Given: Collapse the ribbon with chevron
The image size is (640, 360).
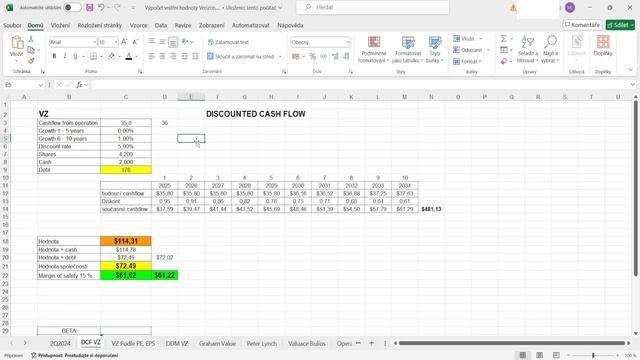Looking at the screenshot, I should (x=631, y=70).
